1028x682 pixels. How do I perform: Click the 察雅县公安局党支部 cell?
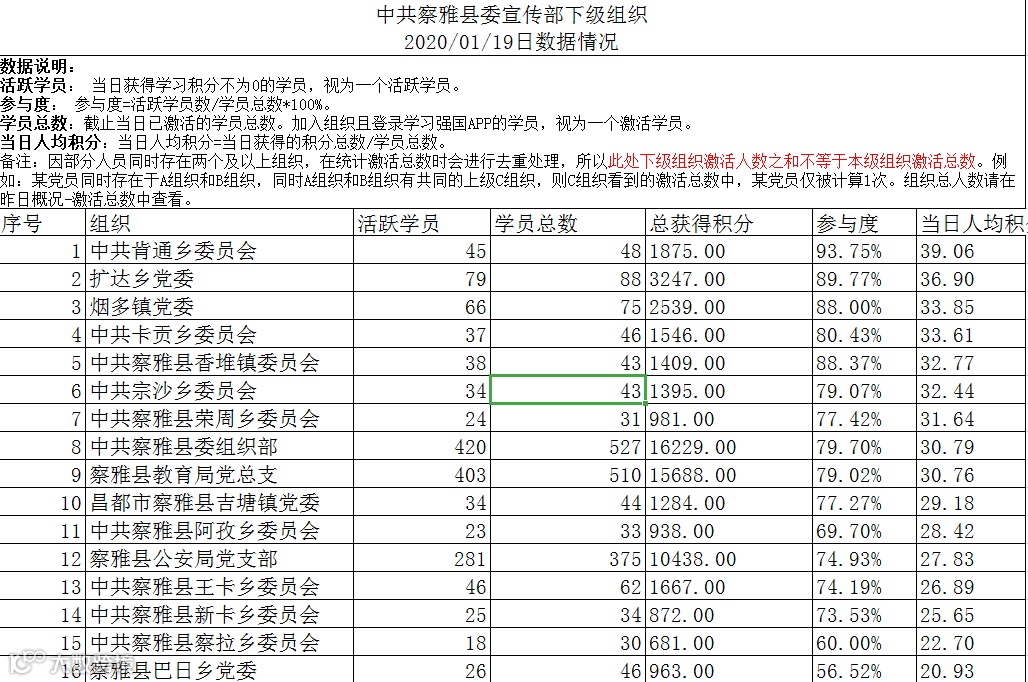[x=220, y=559]
